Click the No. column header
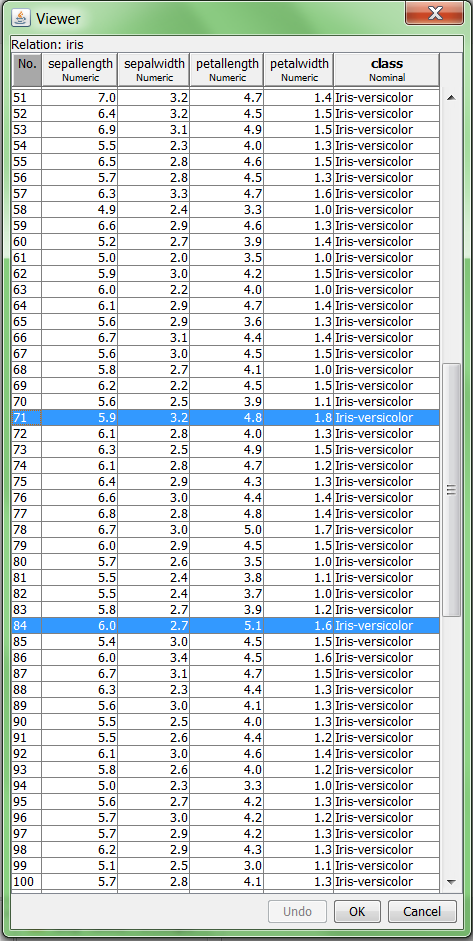The image size is (473, 941). (27, 70)
